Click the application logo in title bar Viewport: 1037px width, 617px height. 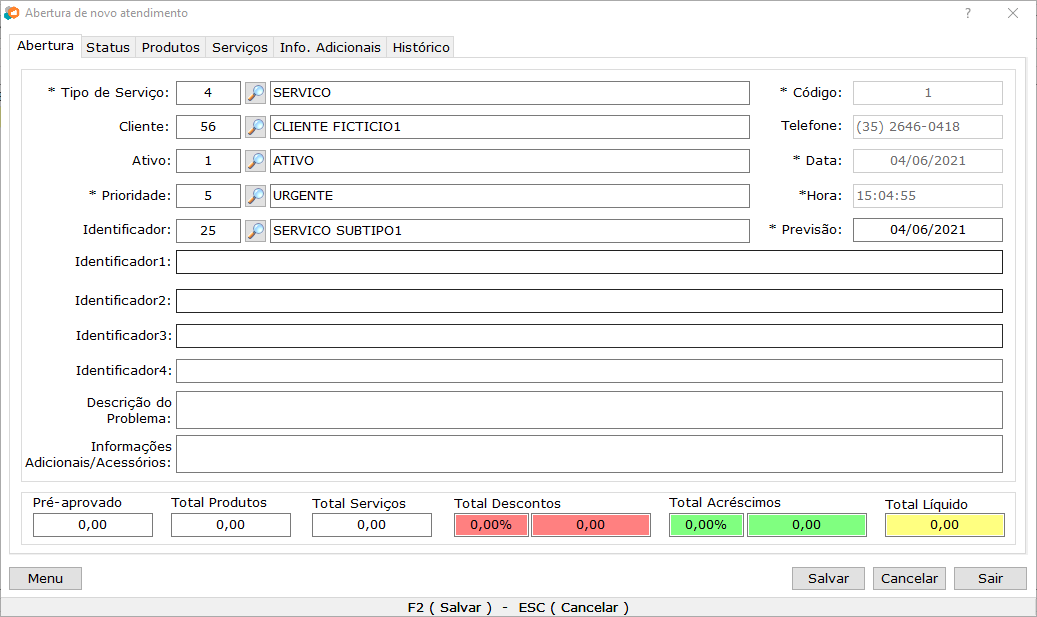(12, 14)
